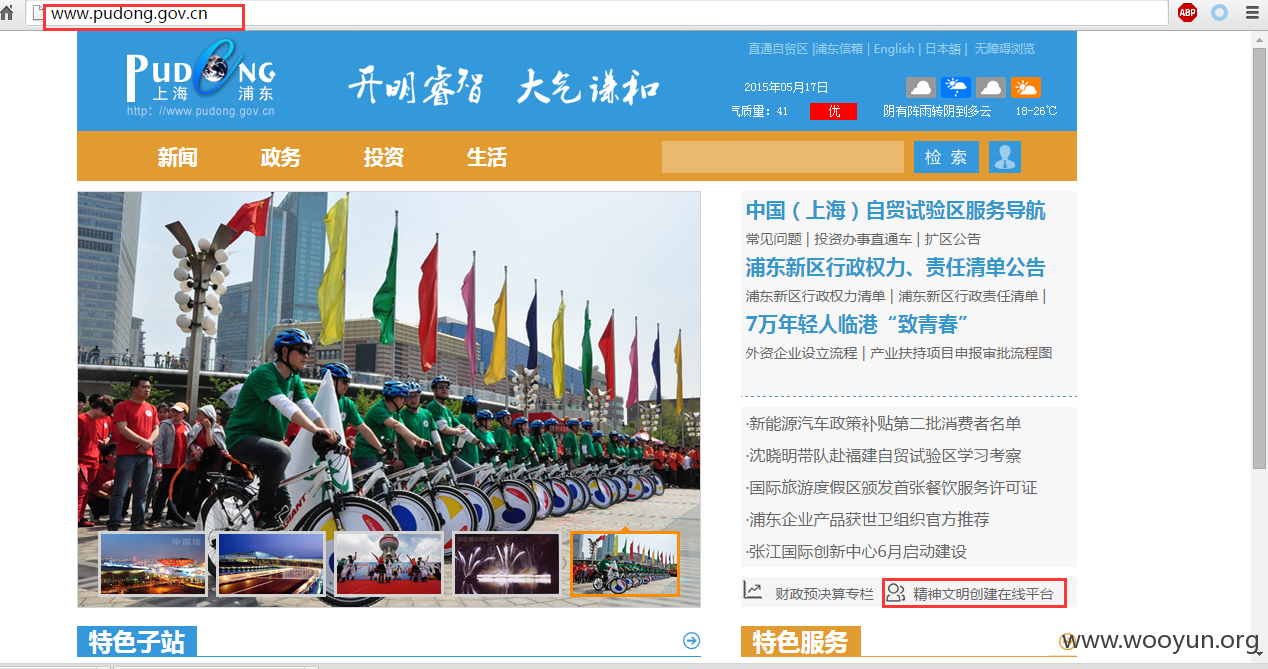Open news 沈晓明带队赴福建自贸试验区学习考察
The height and width of the screenshot is (669, 1268).
click(884, 456)
